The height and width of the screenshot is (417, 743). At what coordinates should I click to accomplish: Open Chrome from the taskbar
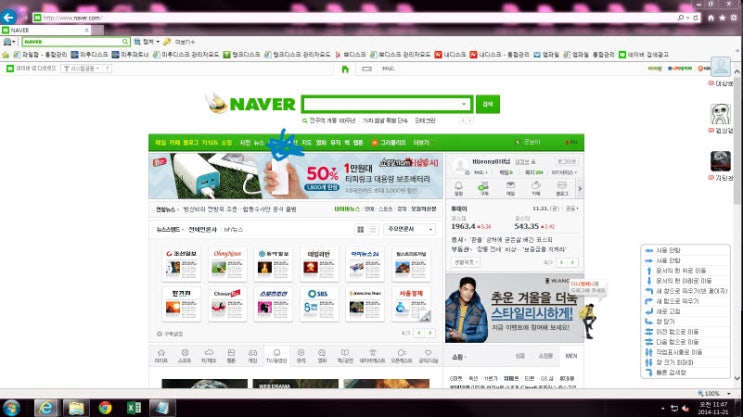[x=105, y=408]
